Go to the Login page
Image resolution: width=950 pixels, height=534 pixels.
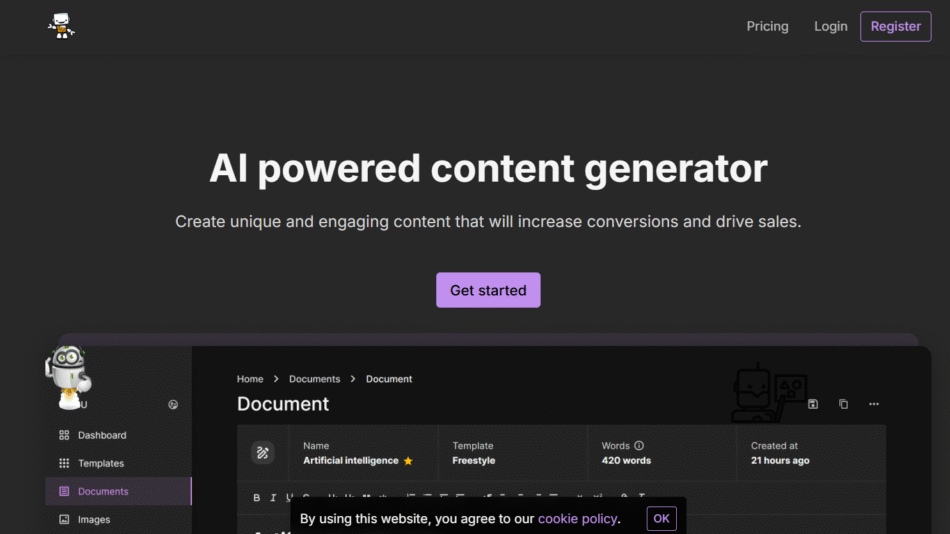830,26
